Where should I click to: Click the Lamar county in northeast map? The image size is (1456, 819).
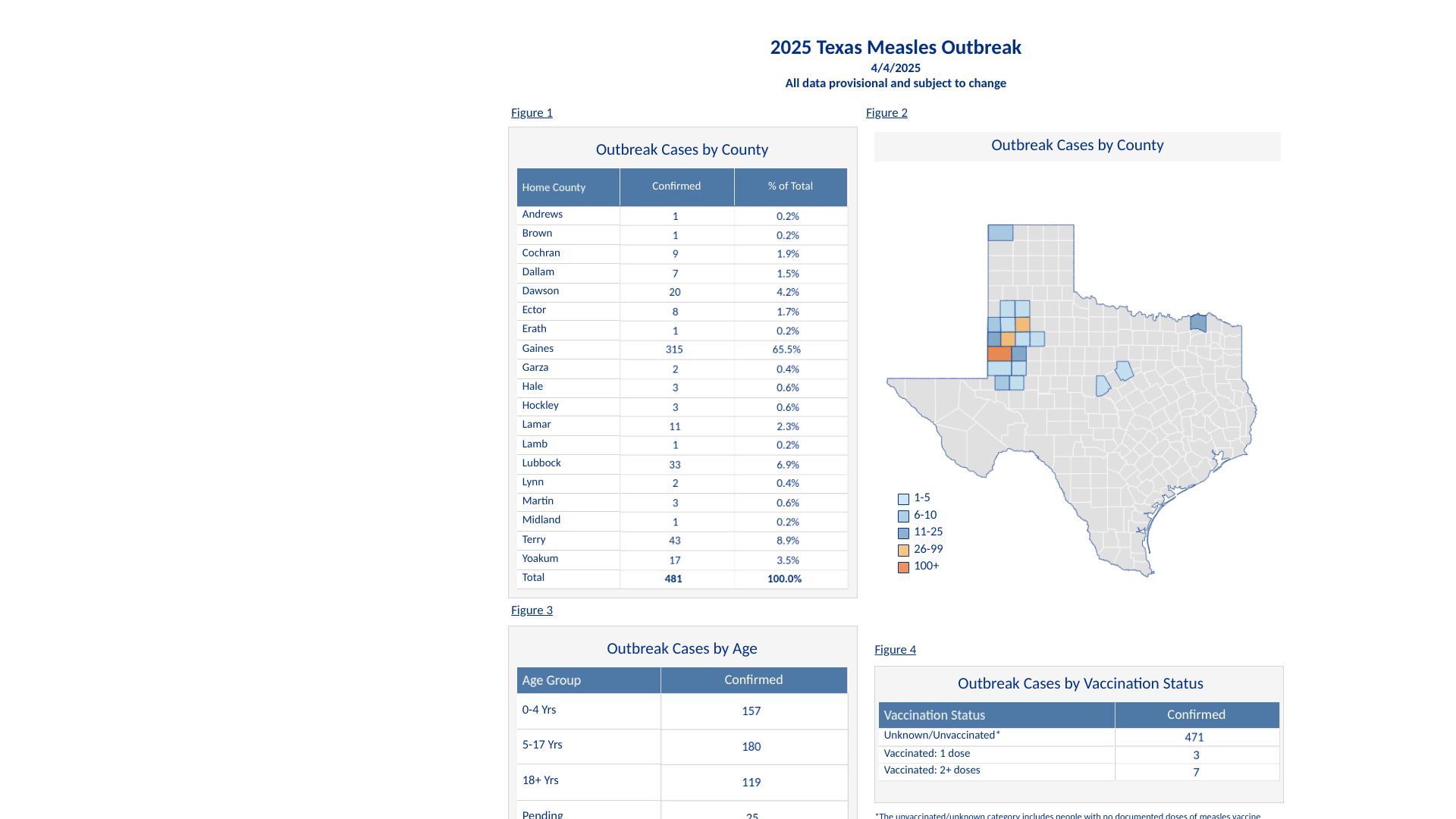tap(1198, 323)
